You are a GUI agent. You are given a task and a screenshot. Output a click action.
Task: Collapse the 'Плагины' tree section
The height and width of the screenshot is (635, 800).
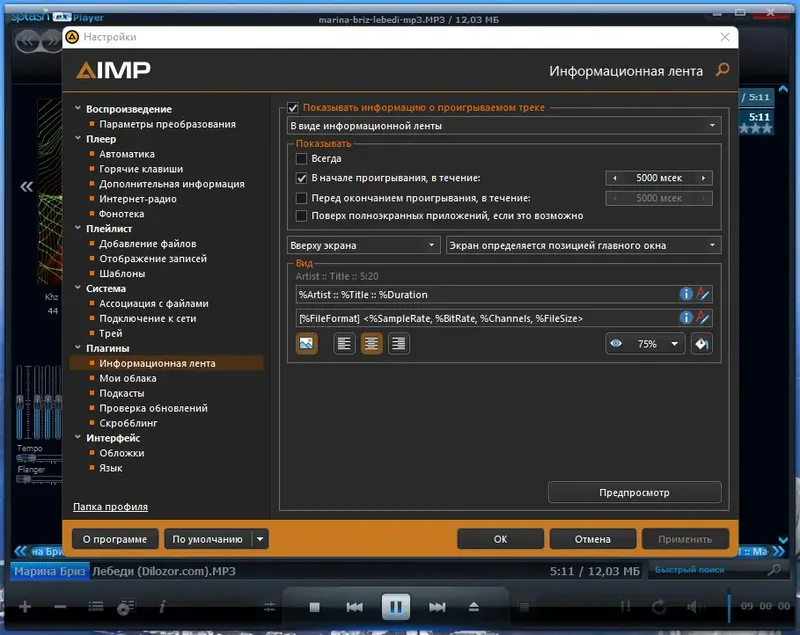(x=78, y=347)
